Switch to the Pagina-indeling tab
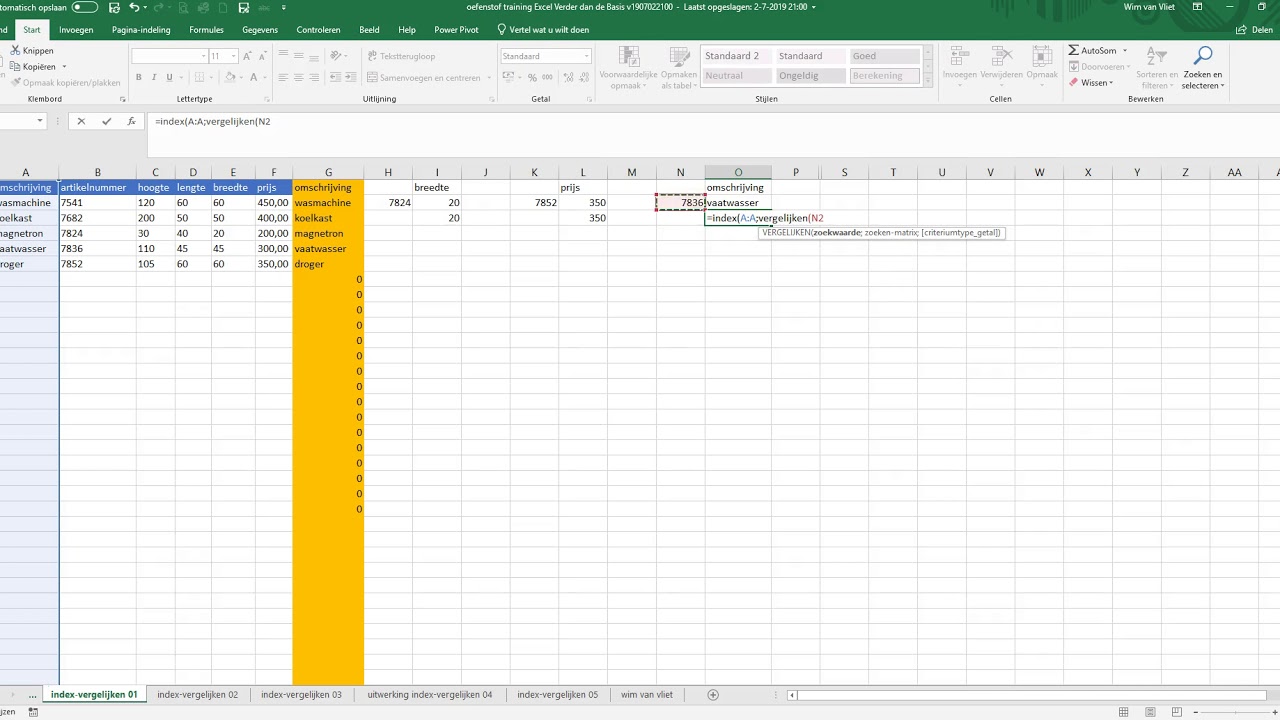The height and width of the screenshot is (720, 1280). click(141, 30)
